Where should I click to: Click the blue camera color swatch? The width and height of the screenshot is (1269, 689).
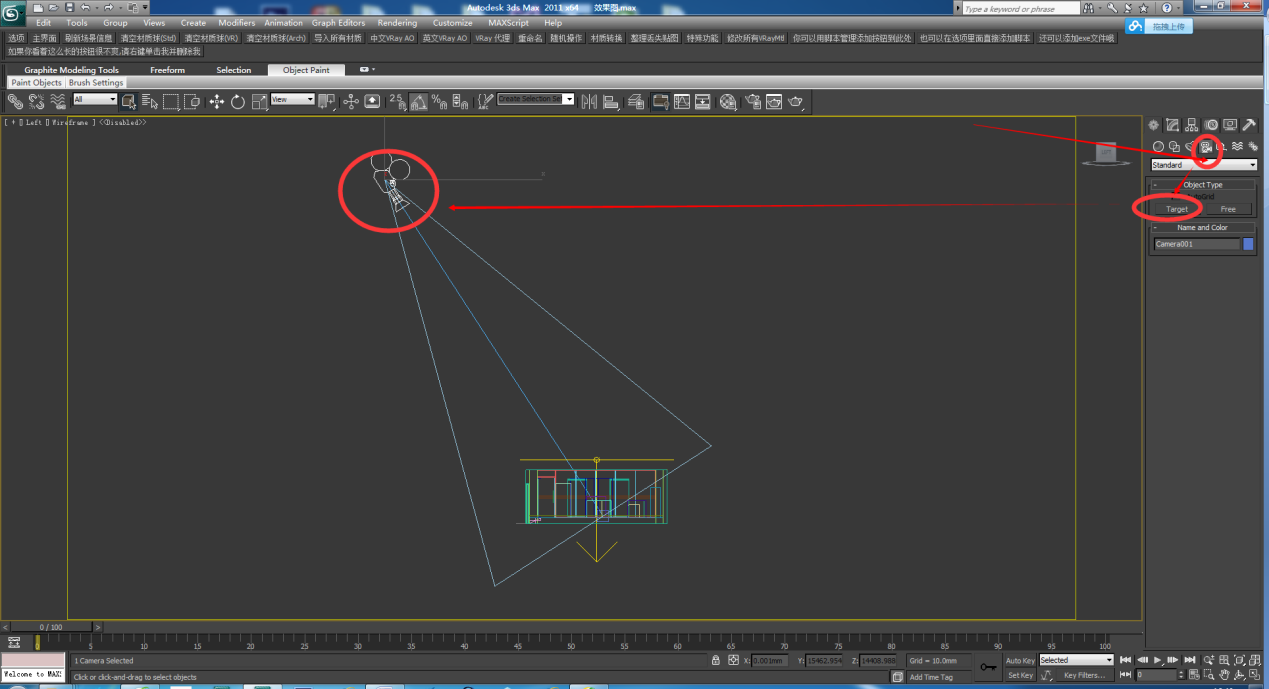1248,244
